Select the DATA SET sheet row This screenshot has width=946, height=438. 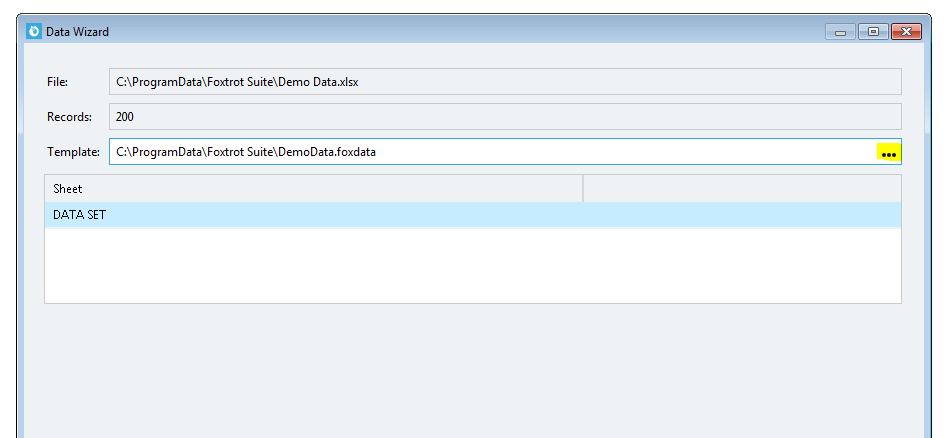(x=473, y=215)
